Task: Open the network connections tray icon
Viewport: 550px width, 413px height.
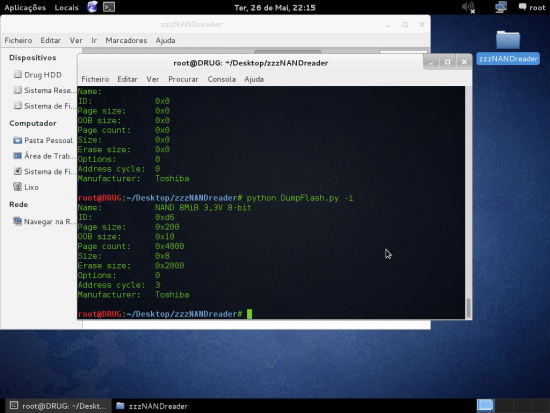Action: 501,7
